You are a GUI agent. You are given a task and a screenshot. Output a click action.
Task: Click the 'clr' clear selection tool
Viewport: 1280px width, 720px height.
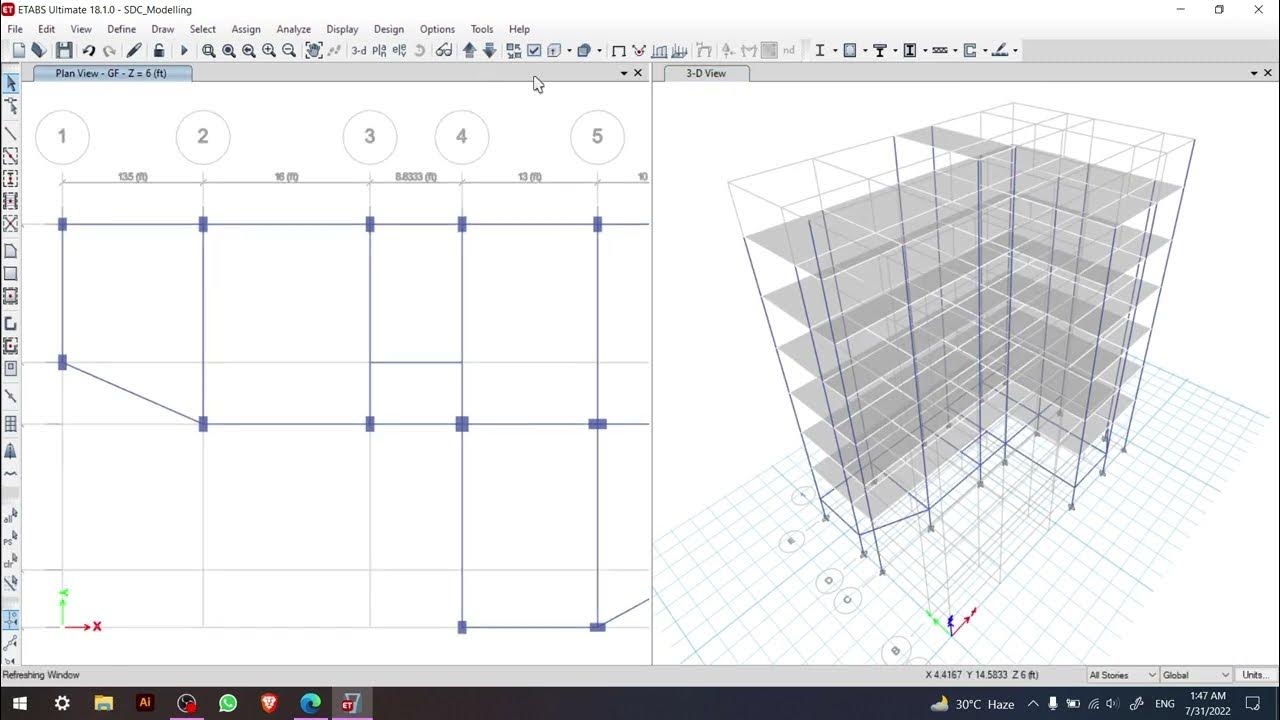(x=11, y=562)
